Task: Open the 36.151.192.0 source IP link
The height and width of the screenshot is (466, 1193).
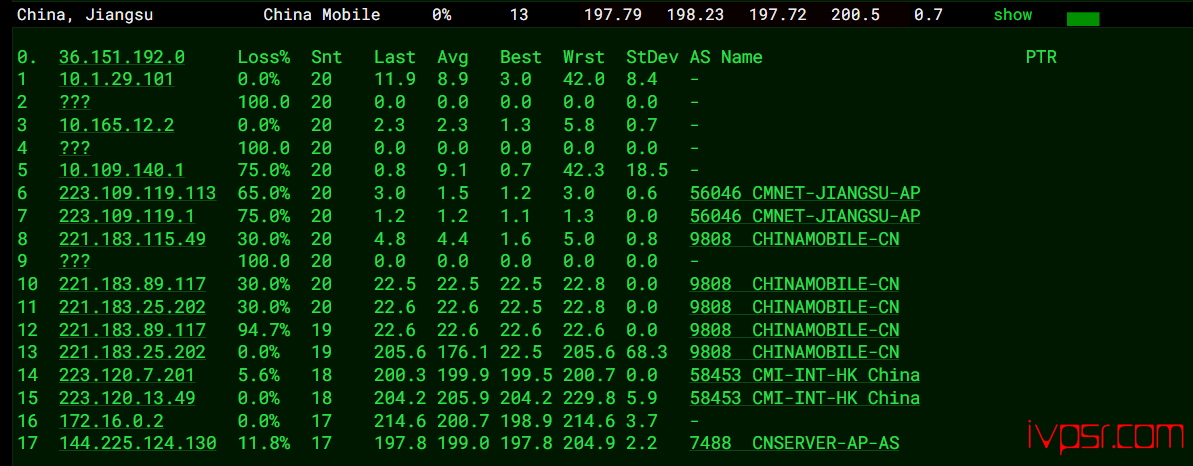Action: pos(122,57)
